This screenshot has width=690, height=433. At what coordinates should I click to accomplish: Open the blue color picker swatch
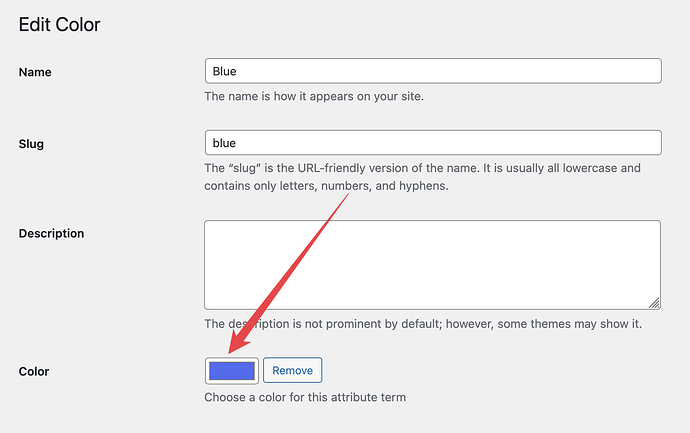[x=232, y=371]
